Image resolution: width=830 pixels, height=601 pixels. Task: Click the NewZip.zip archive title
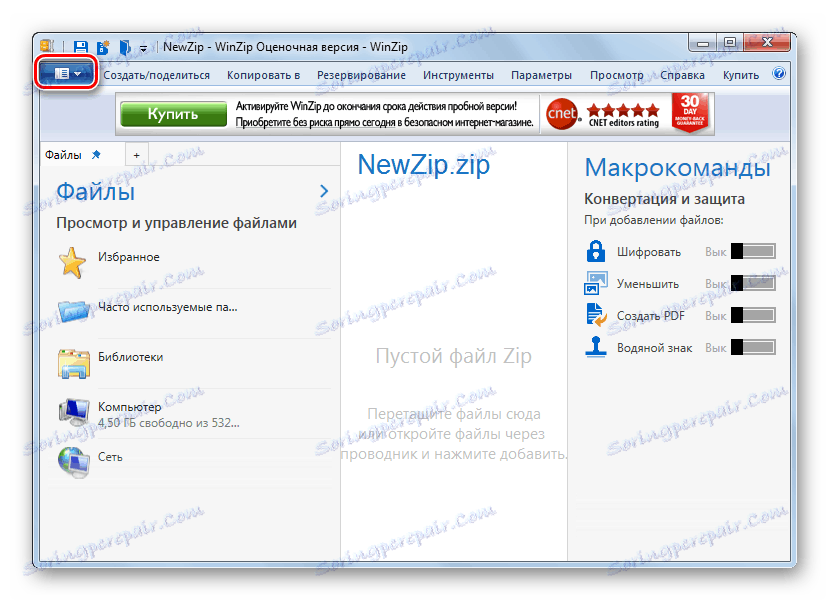coord(423,165)
